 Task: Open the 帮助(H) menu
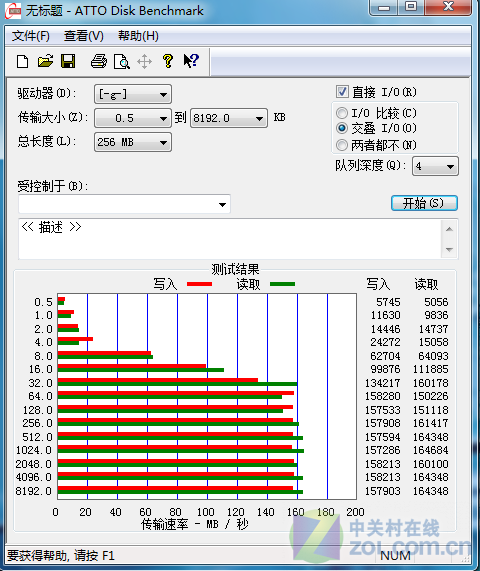tap(138, 36)
